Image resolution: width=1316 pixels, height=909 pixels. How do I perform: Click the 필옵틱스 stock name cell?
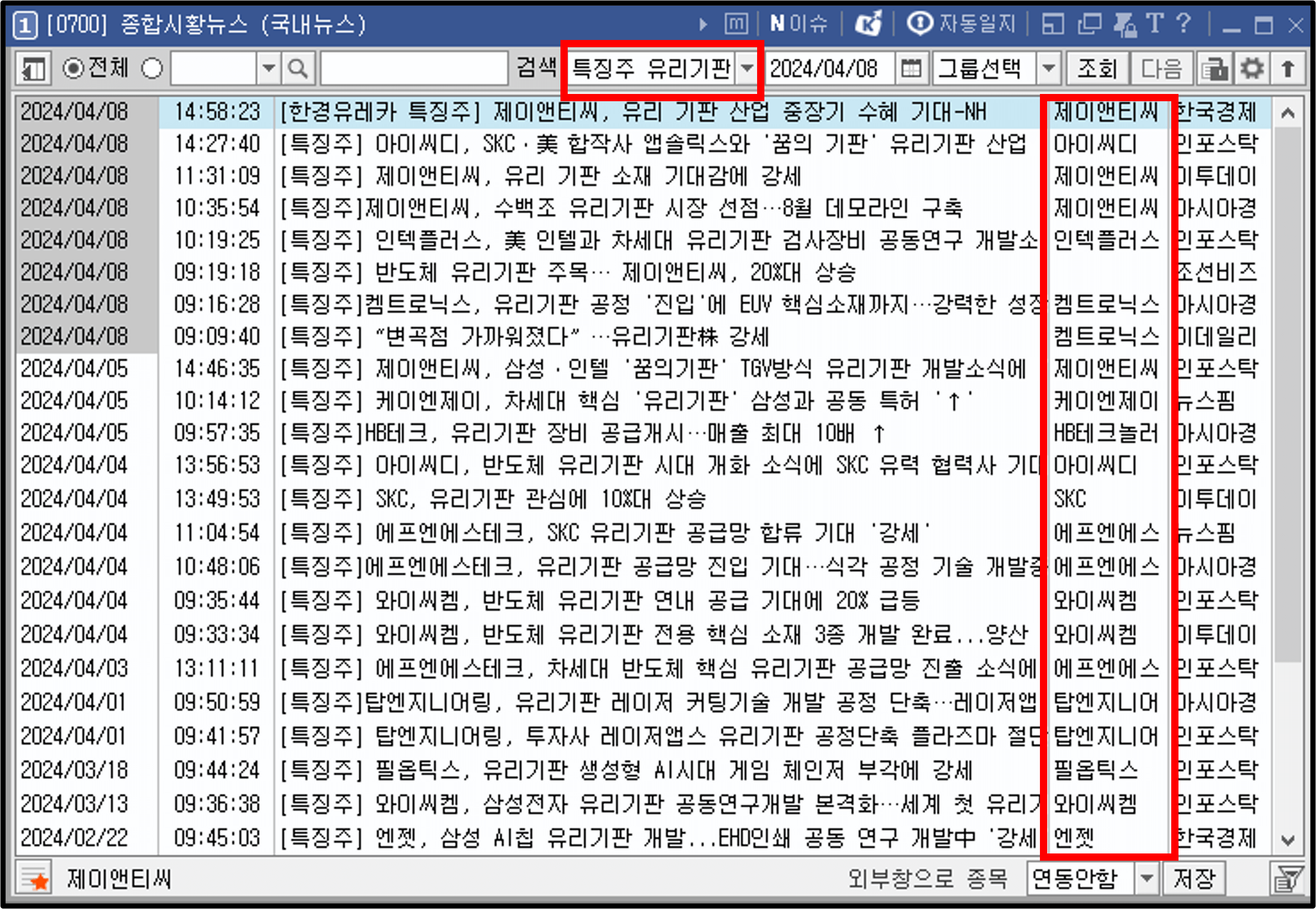(x=1095, y=769)
